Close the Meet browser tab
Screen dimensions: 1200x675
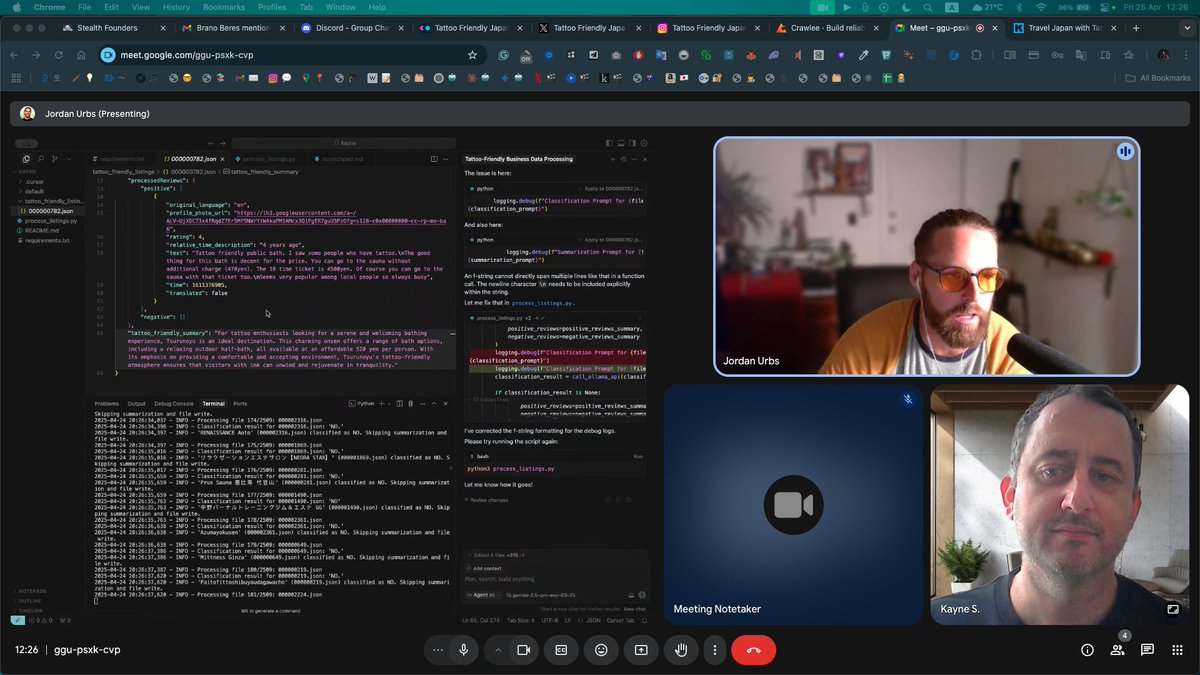point(996,28)
